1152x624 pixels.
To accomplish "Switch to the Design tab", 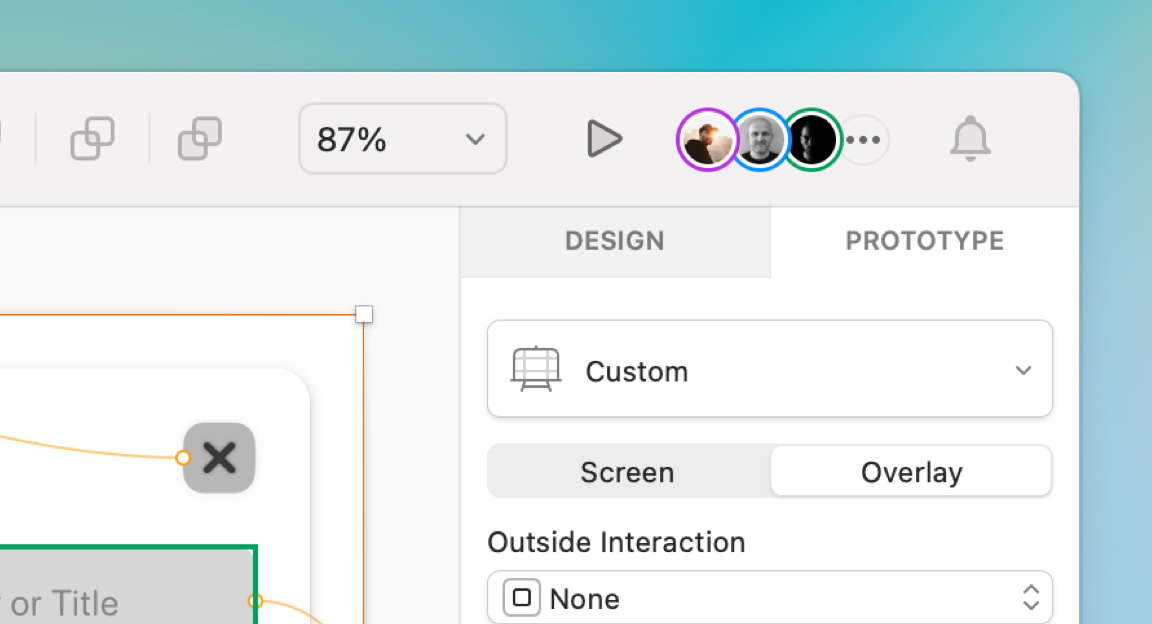I will coord(614,241).
